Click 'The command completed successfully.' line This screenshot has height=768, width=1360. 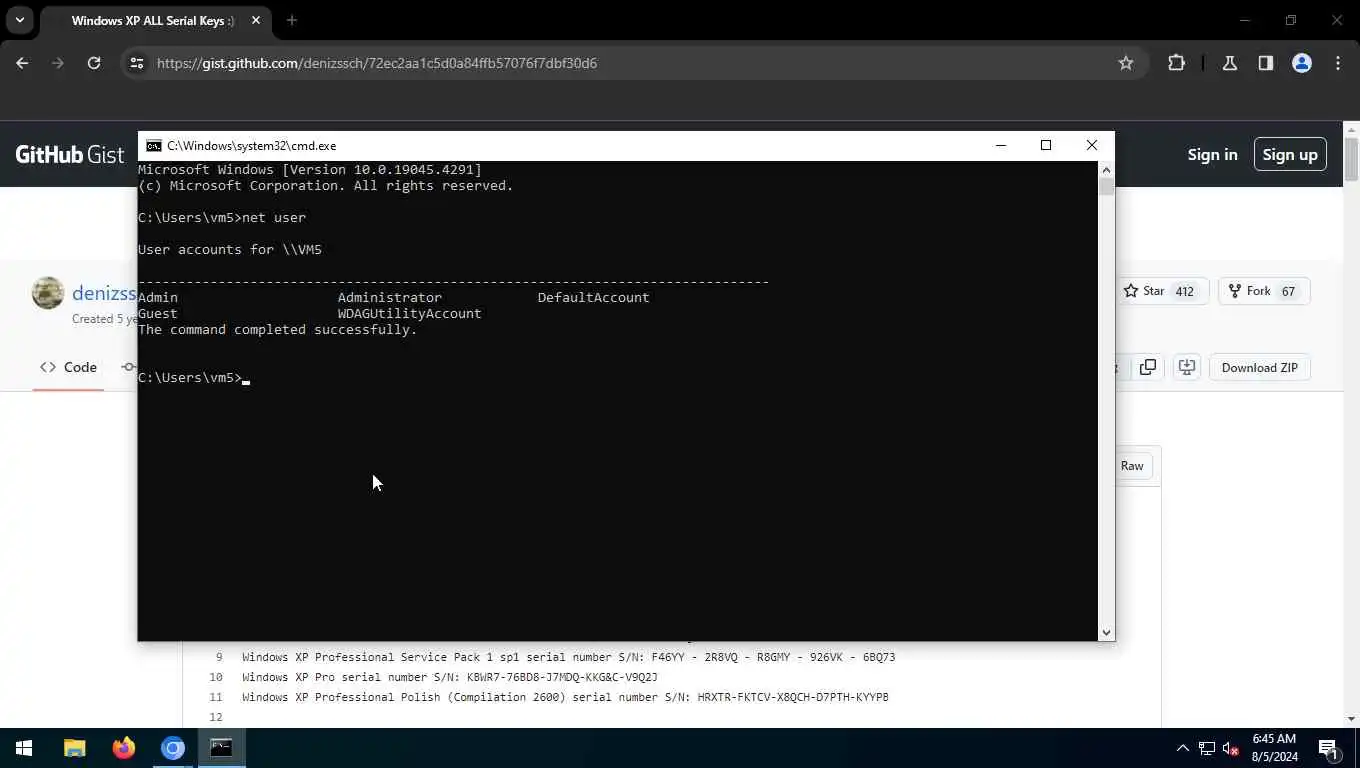[278, 330]
